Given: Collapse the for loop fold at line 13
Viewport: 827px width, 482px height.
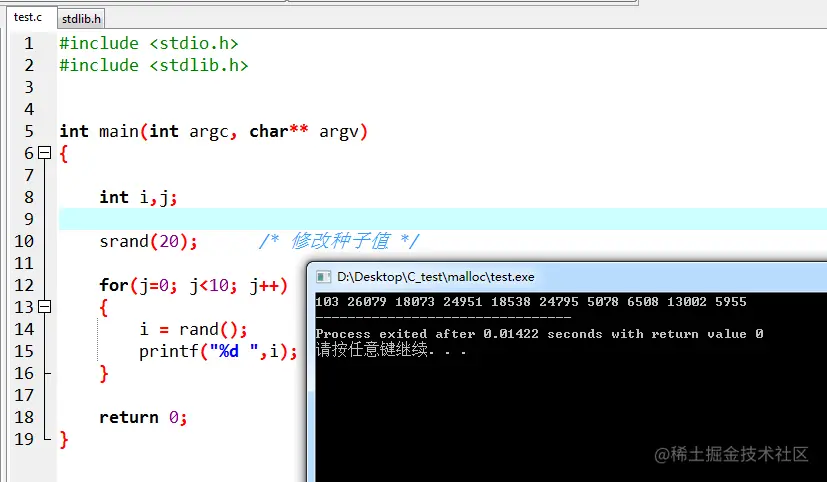Looking at the screenshot, I should point(45,306).
